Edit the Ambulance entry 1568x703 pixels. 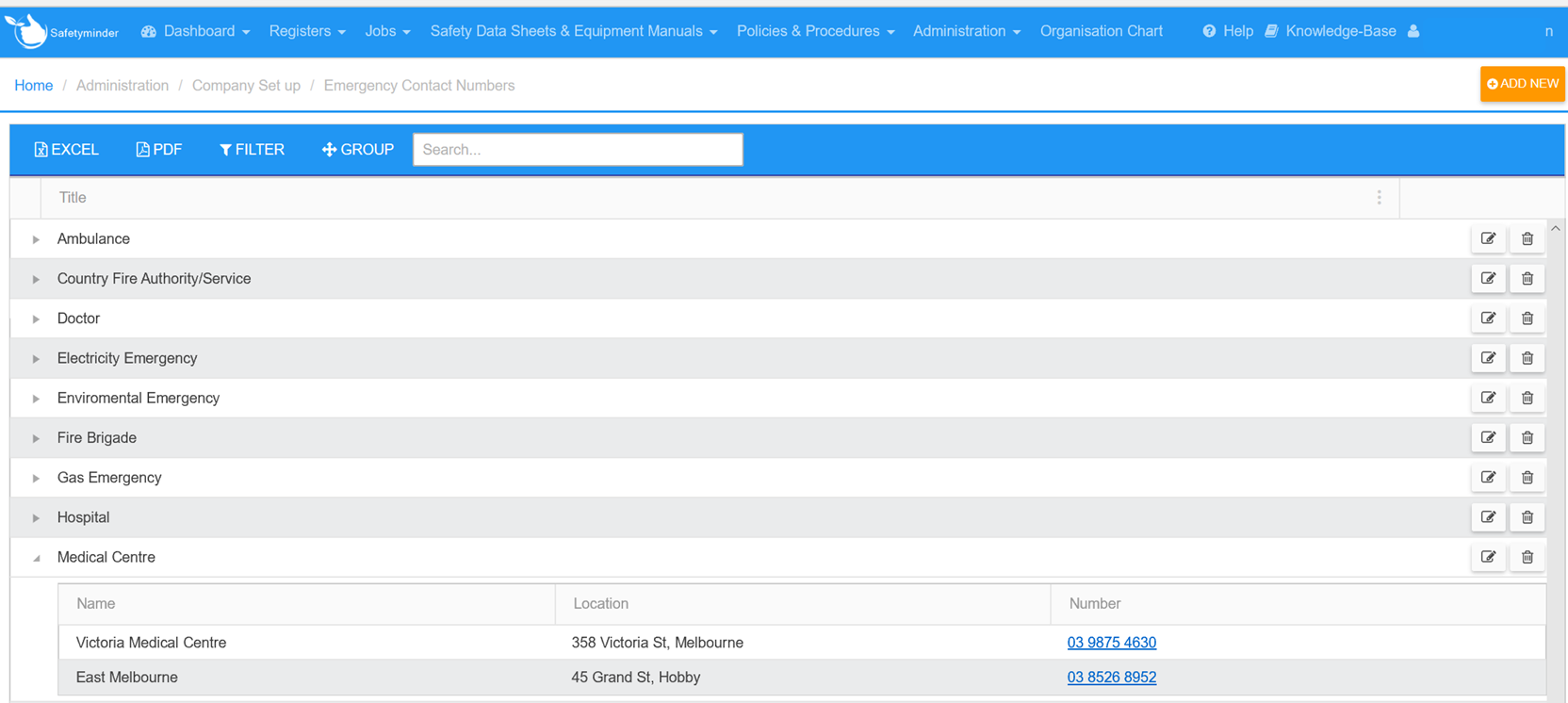click(1488, 239)
